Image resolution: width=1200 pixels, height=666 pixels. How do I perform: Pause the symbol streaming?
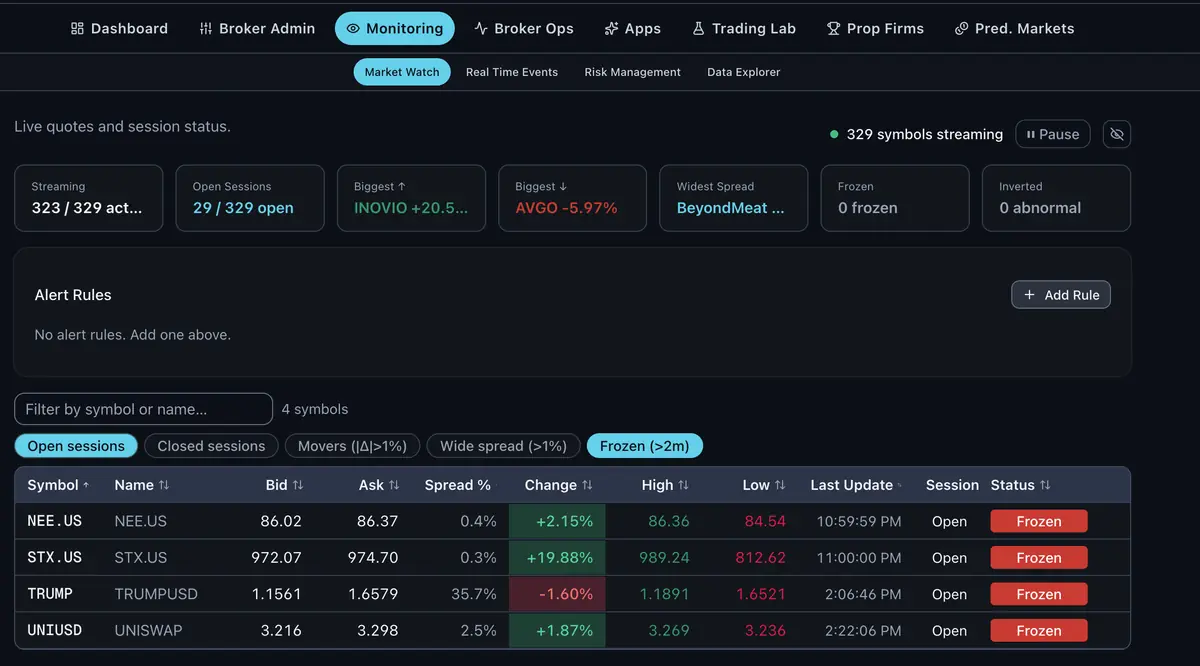[1053, 134]
